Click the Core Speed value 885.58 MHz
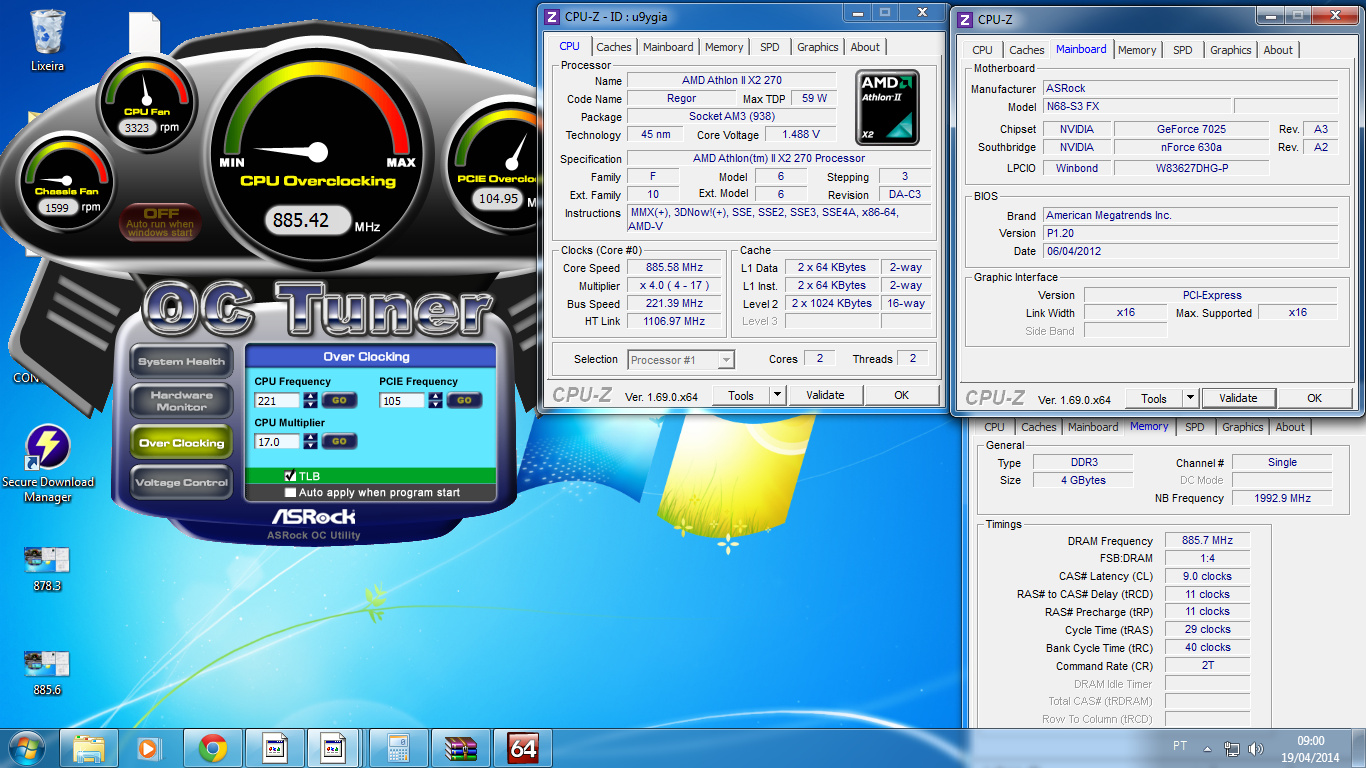 674,268
